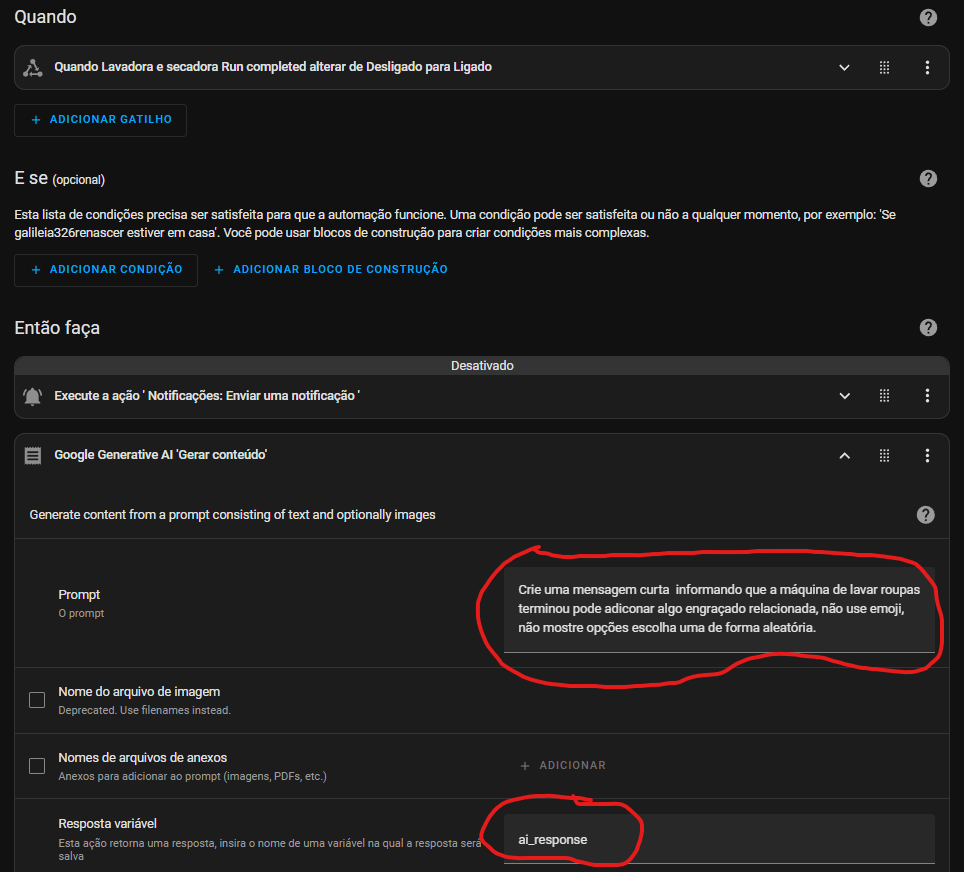Open three-dot menu on Lavadora trigger
The image size is (964, 872).
pyautogui.click(x=927, y=68)
